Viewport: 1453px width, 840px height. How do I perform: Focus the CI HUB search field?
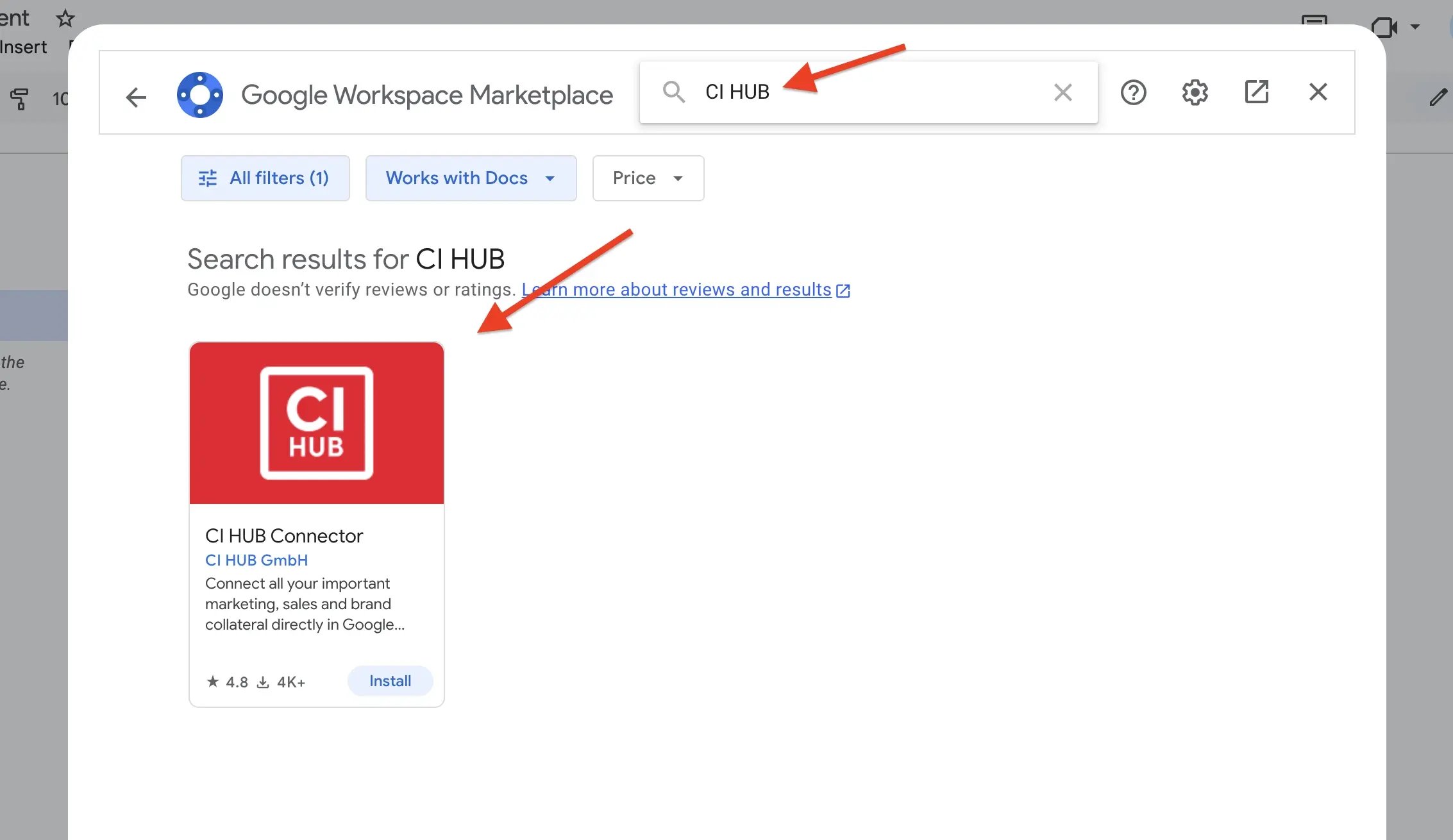coord(869,92)
